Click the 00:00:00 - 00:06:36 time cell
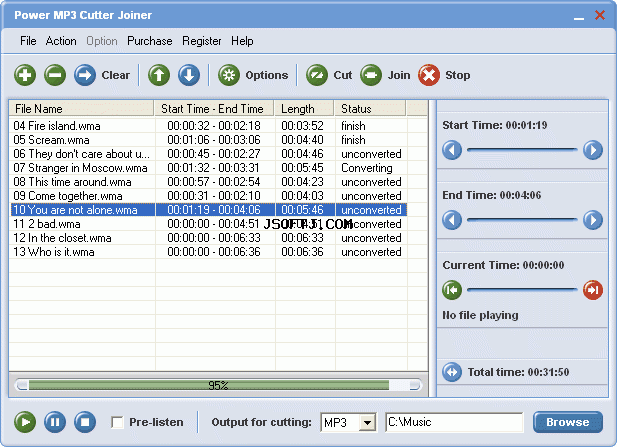 [x=214, y=252]
